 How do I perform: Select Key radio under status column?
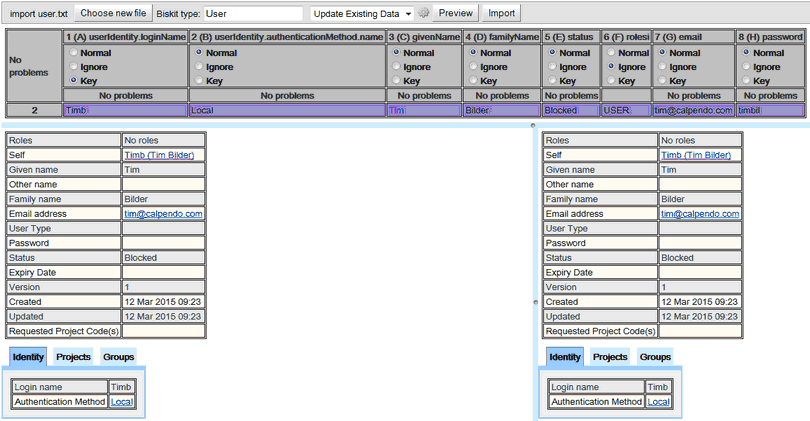point(550,80)
